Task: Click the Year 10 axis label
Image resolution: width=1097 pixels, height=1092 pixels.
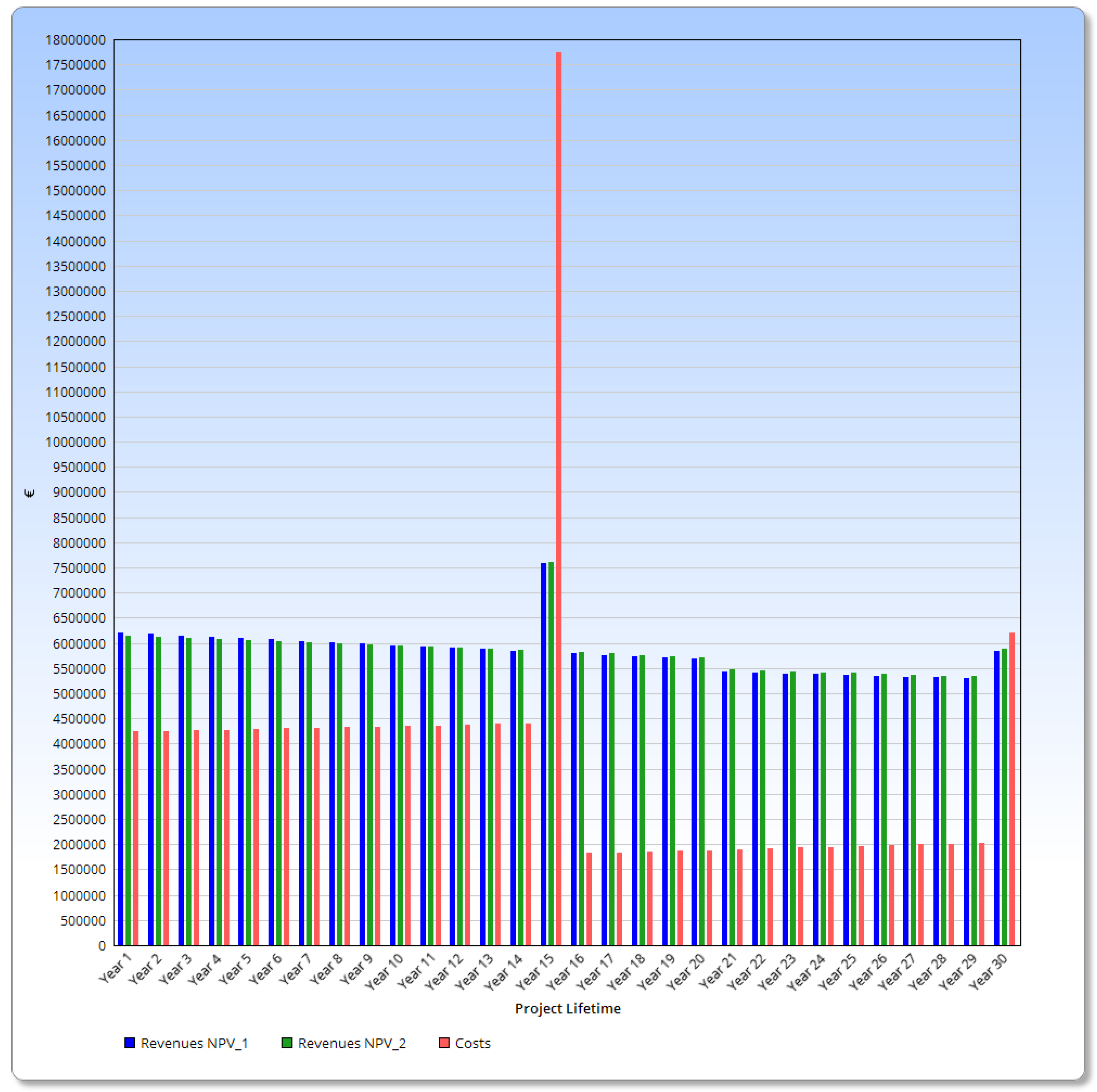Action: click(x=384, y=972)
